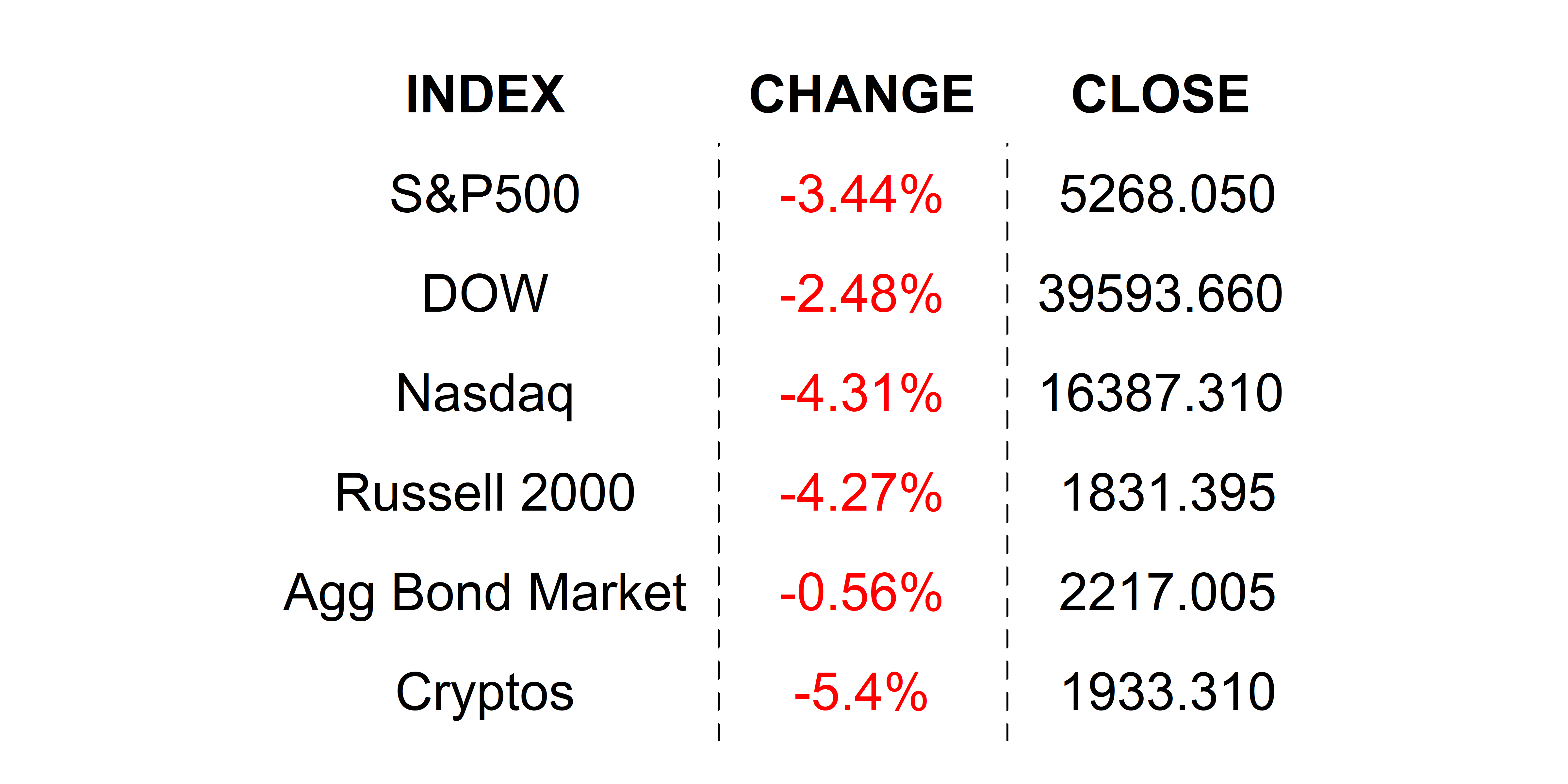The image size is (1568, 784).
Task: Click the Cryptos index name
Action: pyautogui.click(x=485, y=692)
